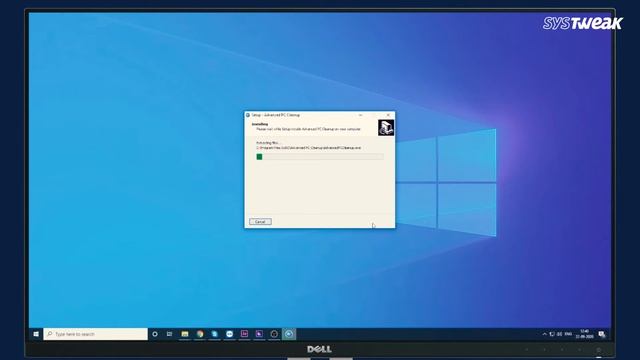Open File Explorer from the taskbar

[x=185, y=334]
